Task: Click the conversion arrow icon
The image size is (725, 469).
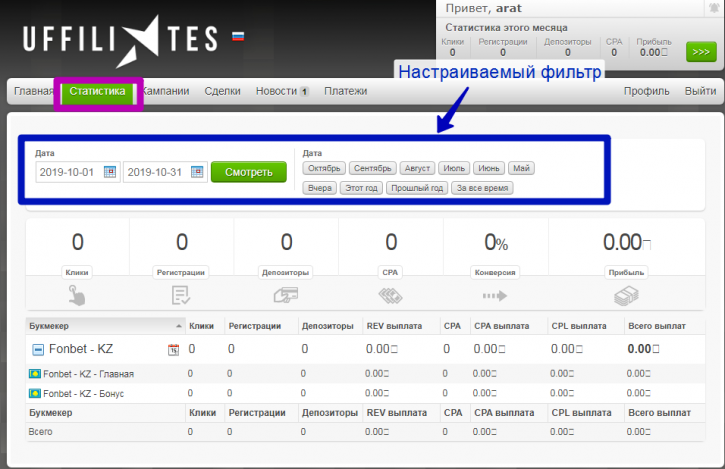Action: (x=495, y=296)
